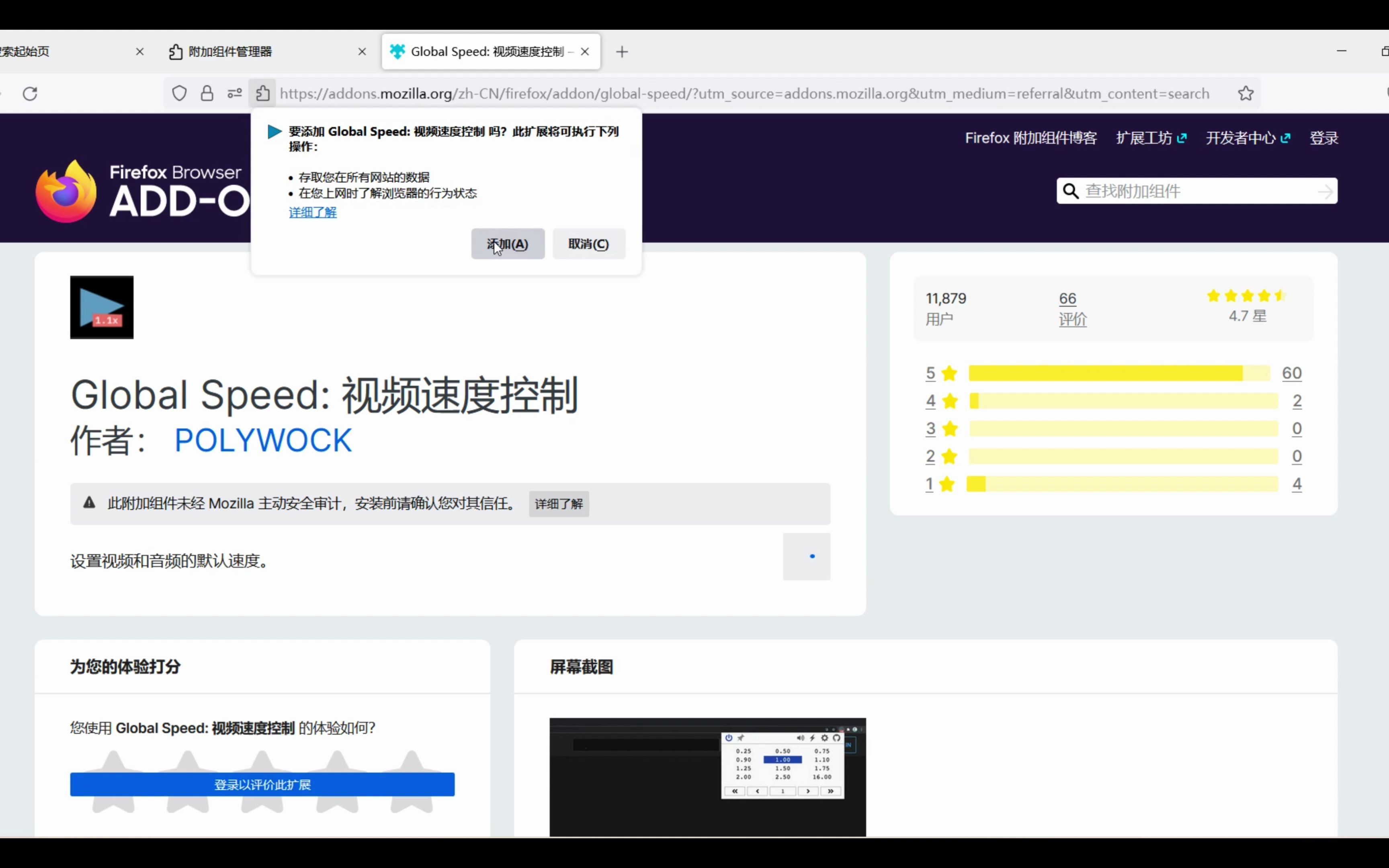The image size is (1389, 868).
Task: Click the Firefox Browser Add-ons logo
Action: pyautogui.click(x=142, y=191)
